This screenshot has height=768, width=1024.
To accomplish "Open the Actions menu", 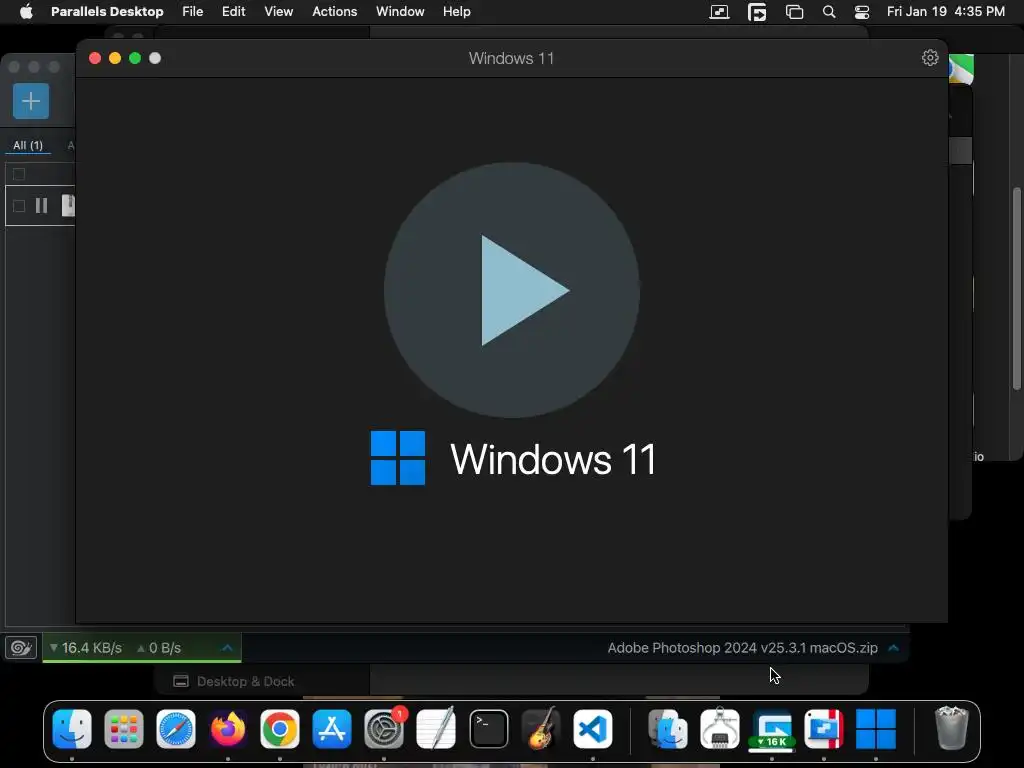I will 334,12.
